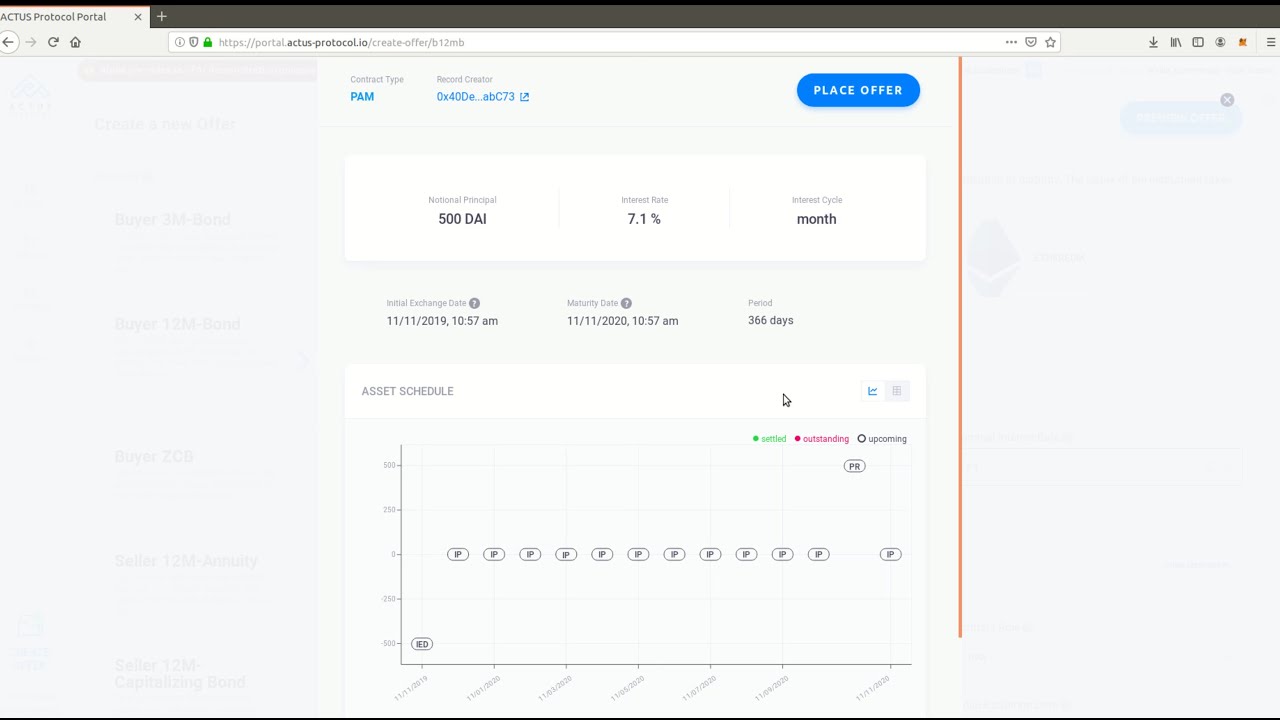The height and width of the screenshot is (720, 1280).
Task: Open tracking protection shield icon
Action: click(193, 42)
